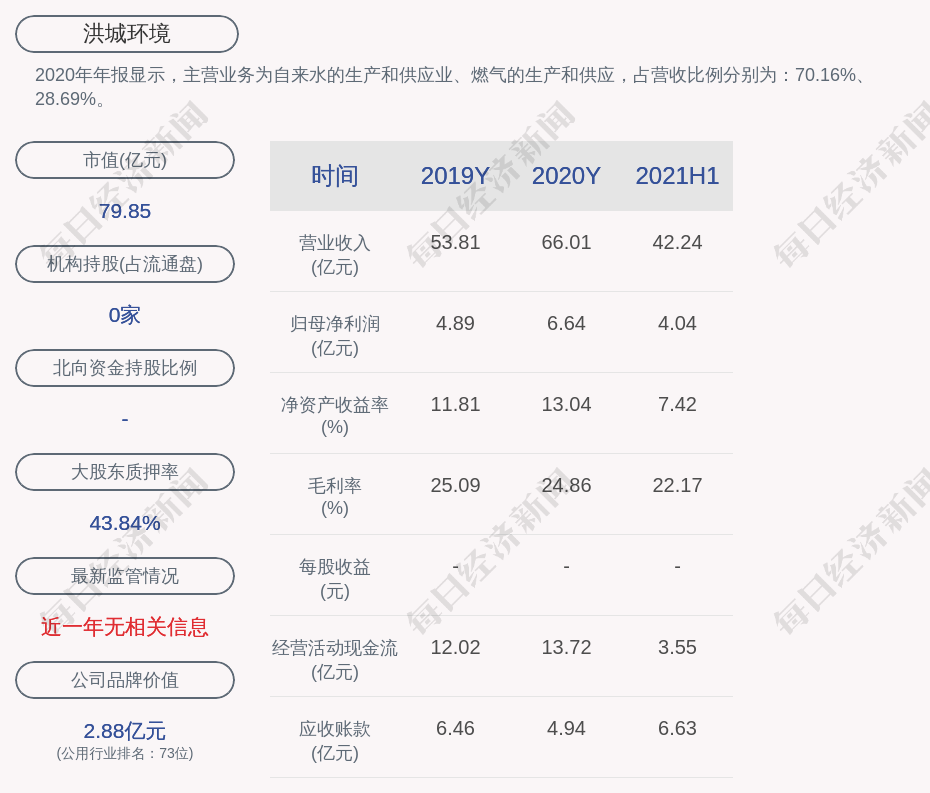Click the operating cash flow value 12.02

455,647
